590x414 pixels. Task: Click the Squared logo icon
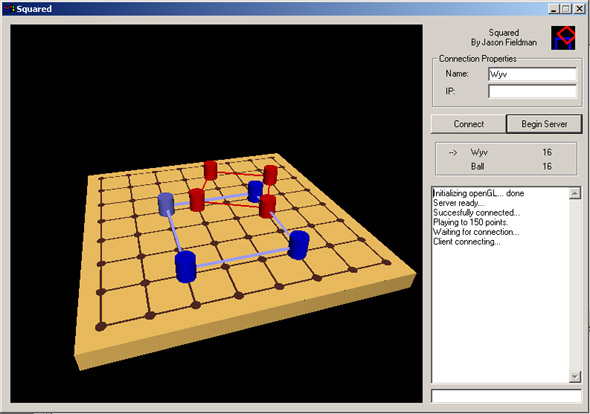point(563,38)
